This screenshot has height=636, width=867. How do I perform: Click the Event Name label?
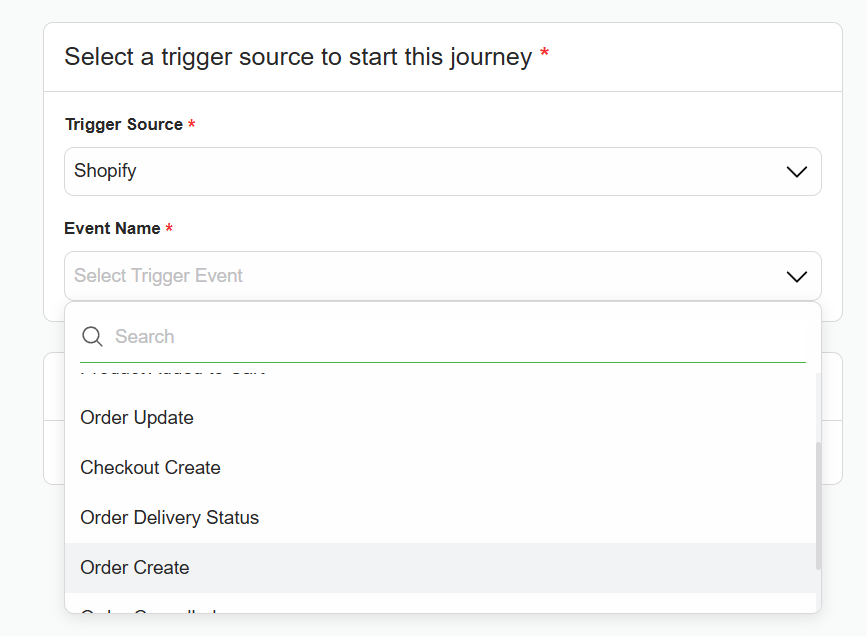point(112,229)
